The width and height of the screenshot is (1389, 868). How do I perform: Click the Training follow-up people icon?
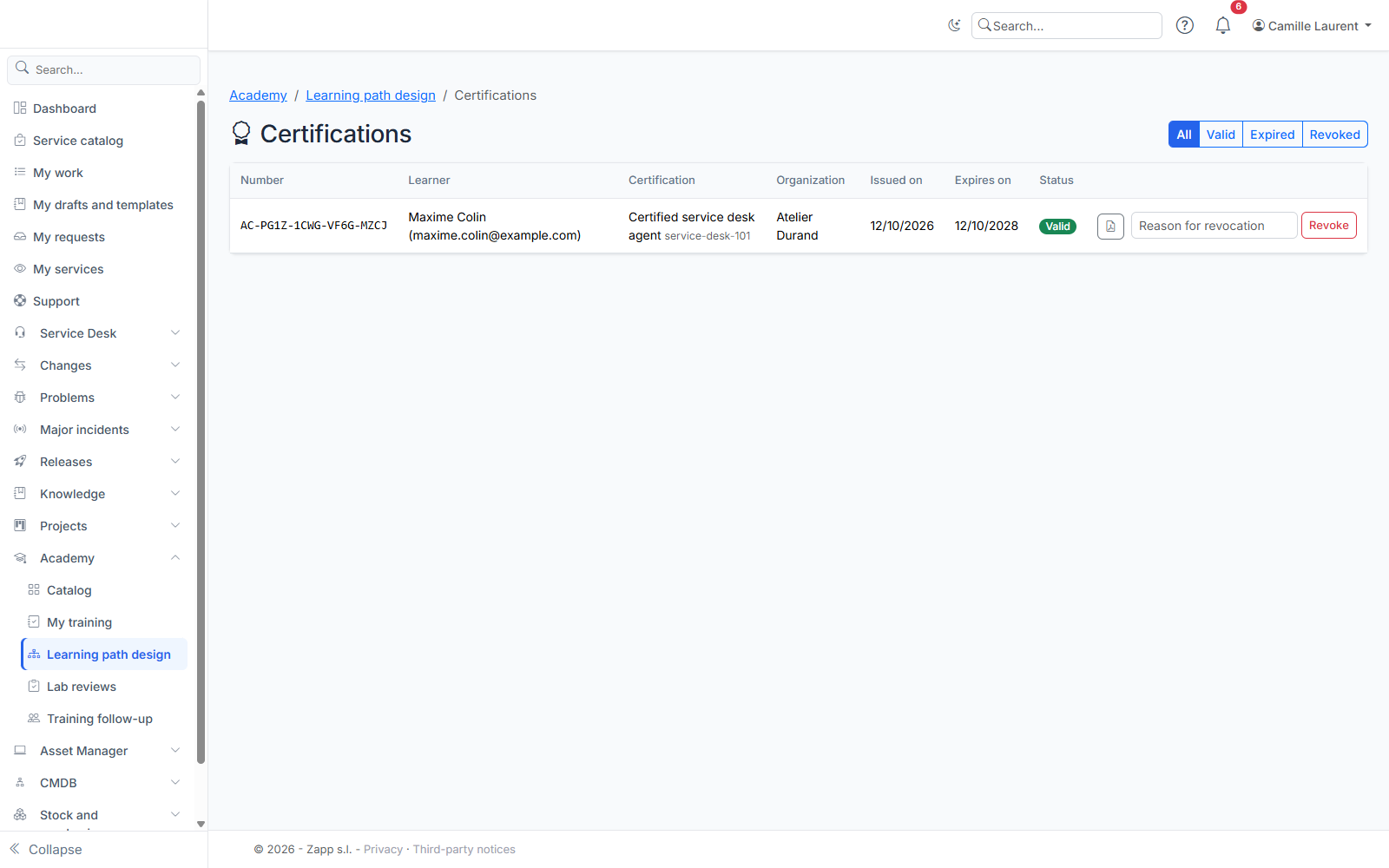34,718
